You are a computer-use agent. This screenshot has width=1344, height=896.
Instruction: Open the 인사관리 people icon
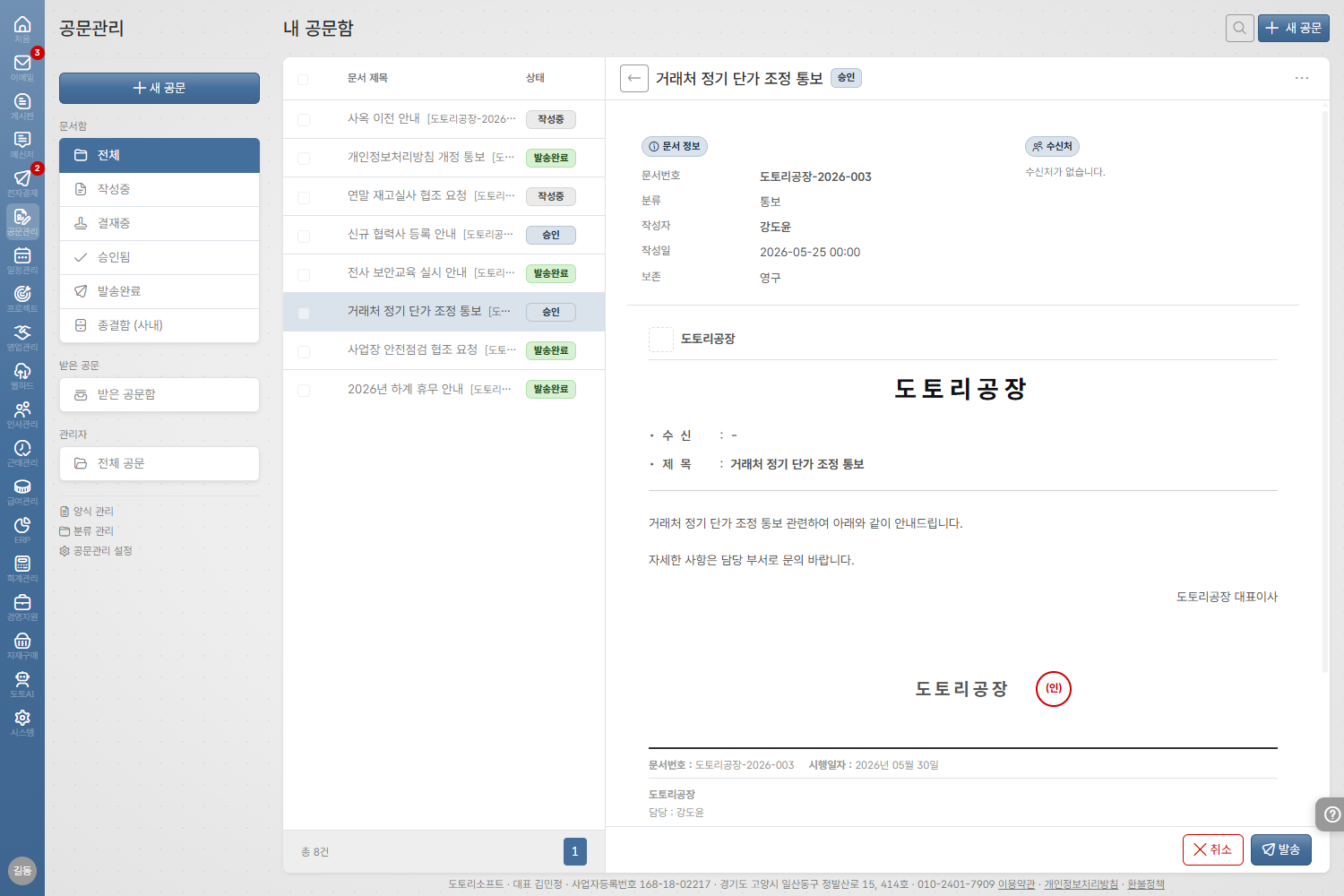pyautogui.click(x=22, y=414)
